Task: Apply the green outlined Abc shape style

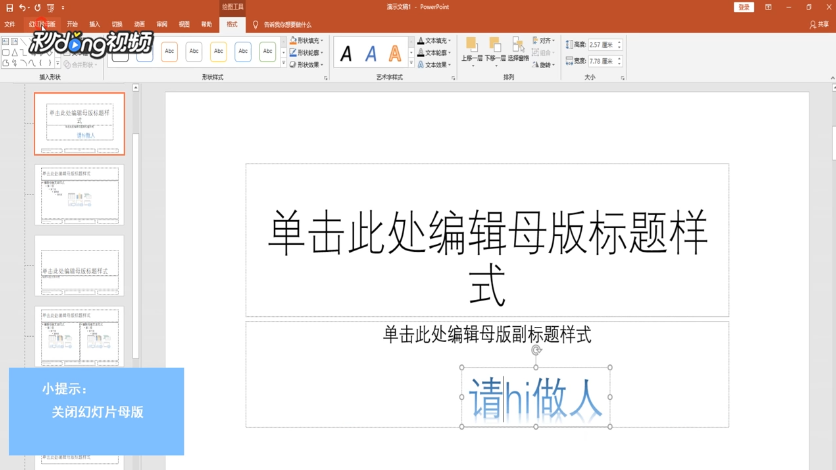Action: 268,52
